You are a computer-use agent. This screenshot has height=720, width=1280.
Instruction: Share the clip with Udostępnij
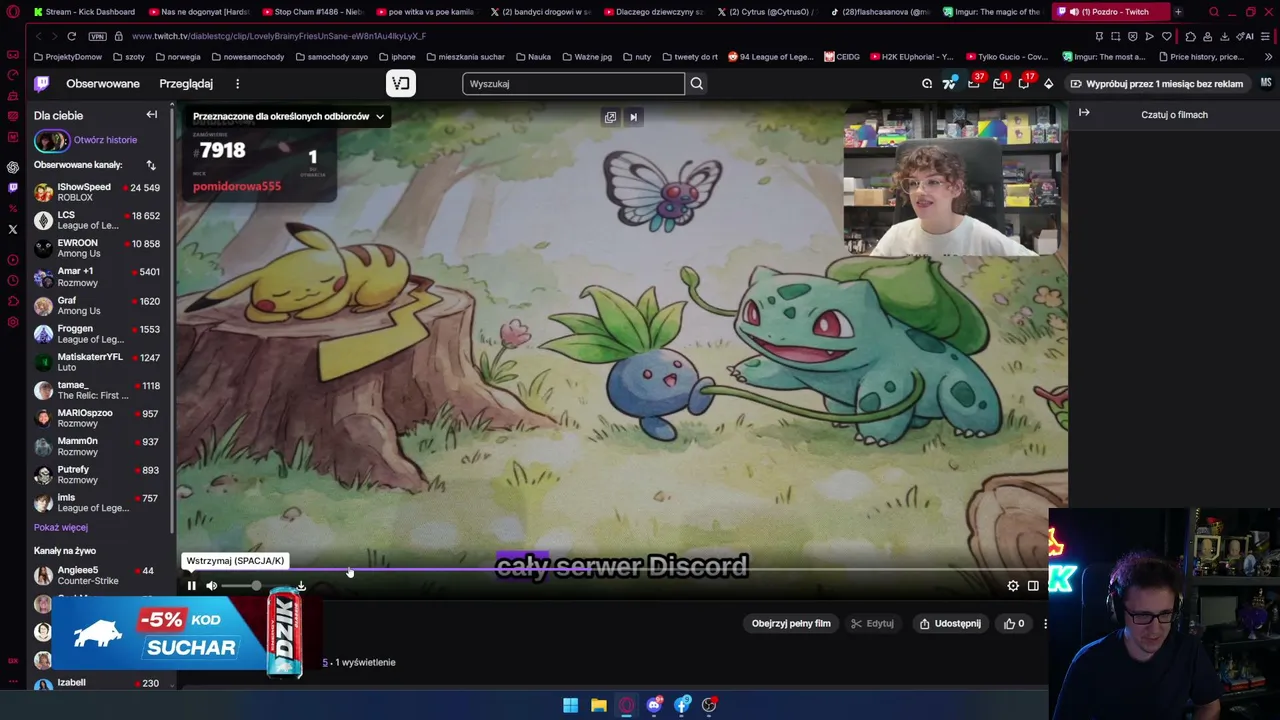[x=950, y=624]
